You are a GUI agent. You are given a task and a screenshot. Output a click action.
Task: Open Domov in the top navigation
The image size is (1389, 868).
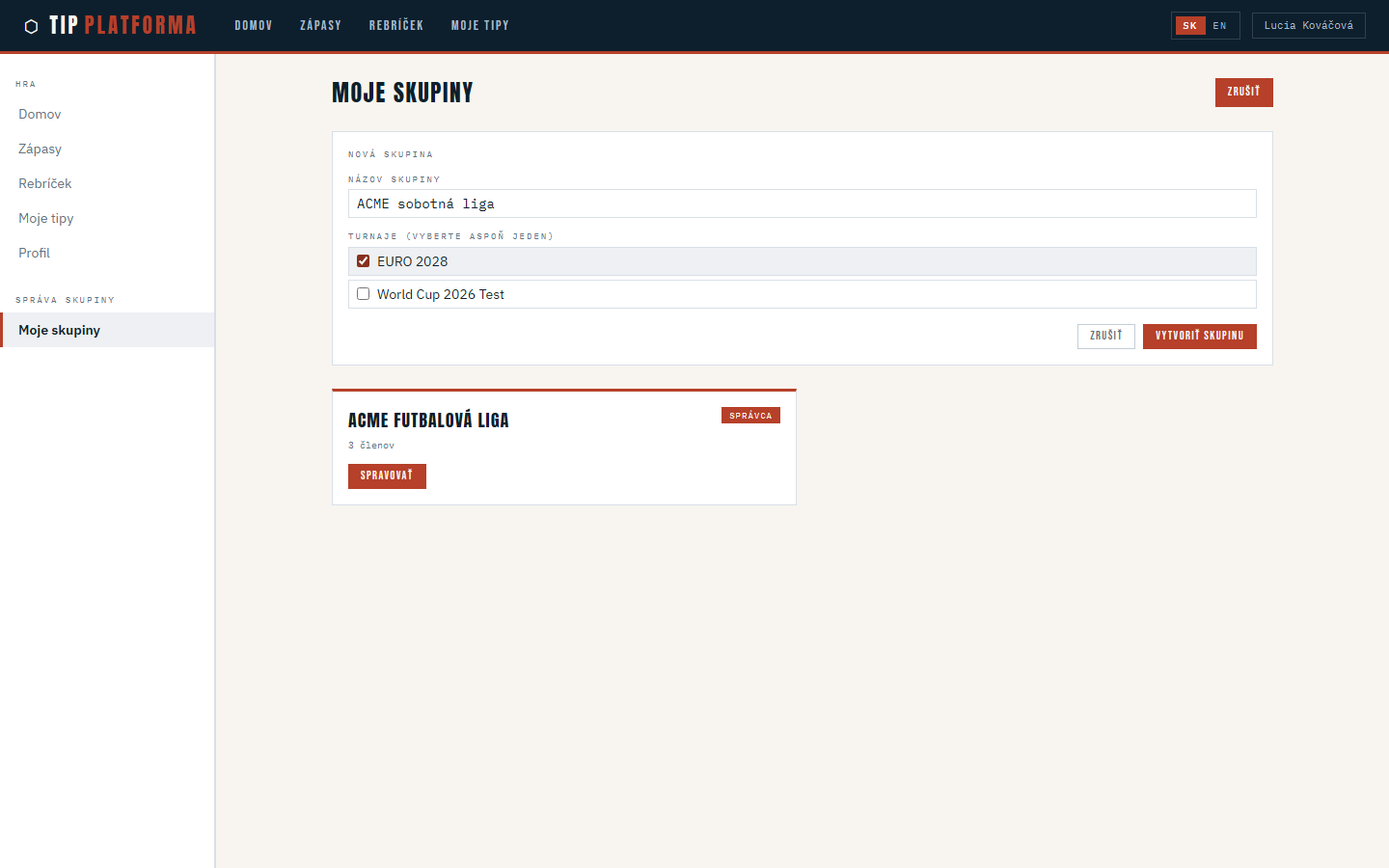(x=254, y=26)
